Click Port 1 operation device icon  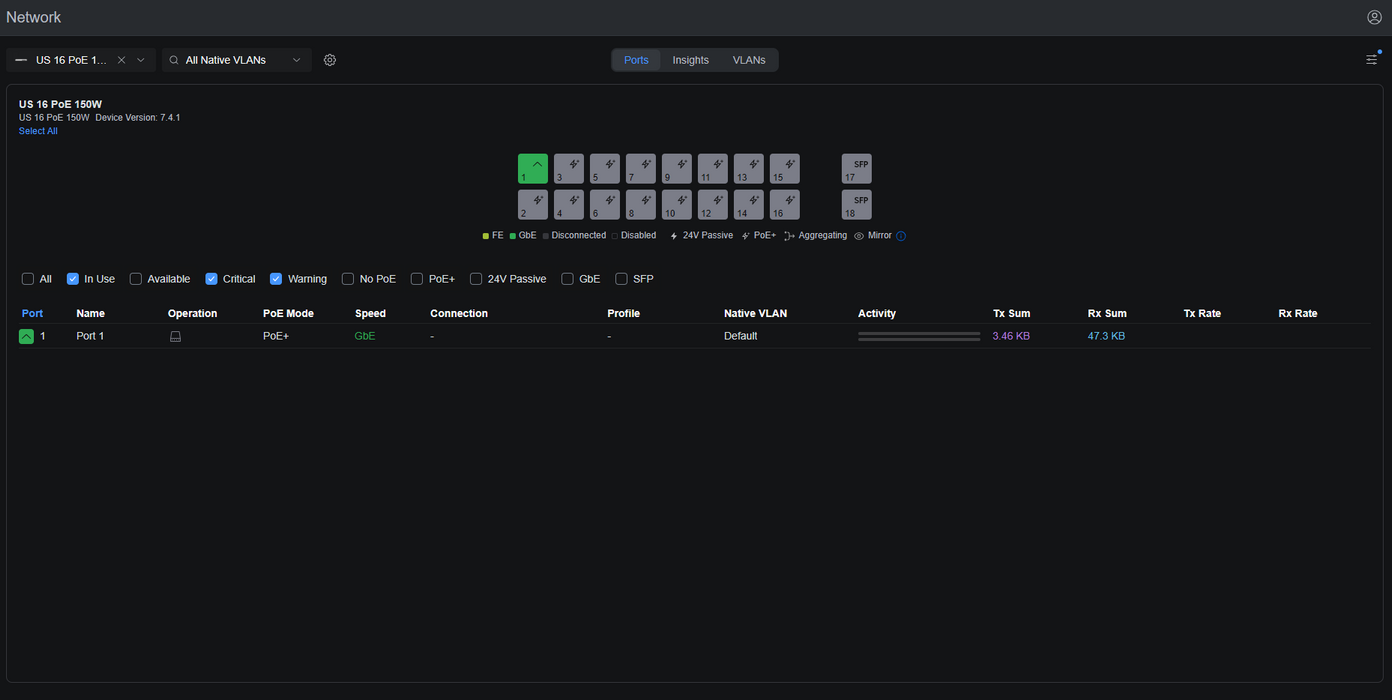[175, 337]
